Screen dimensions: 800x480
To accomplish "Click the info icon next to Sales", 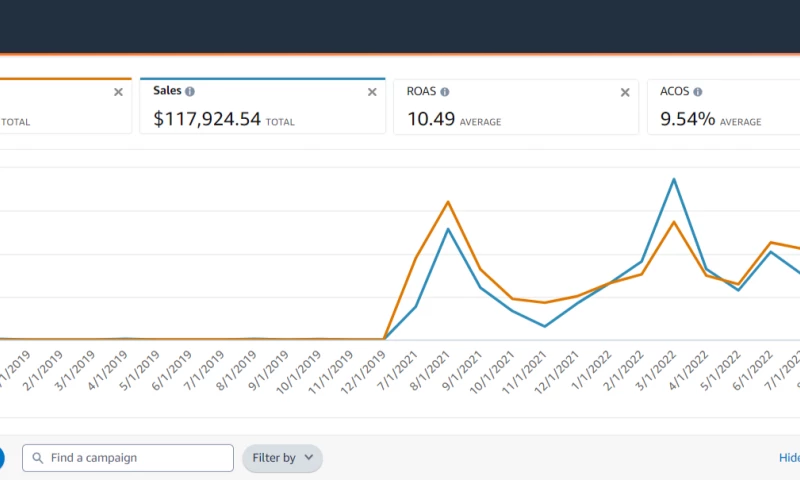I will pos(190,91).
